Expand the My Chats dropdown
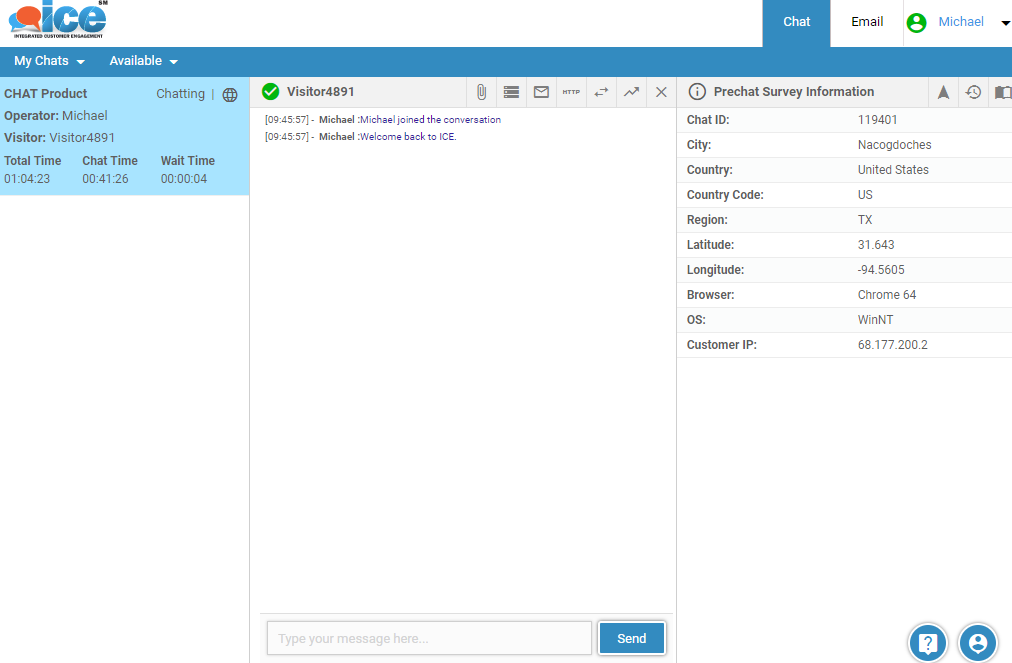This screenshot has width=1012, height=663. pos(49,61)
